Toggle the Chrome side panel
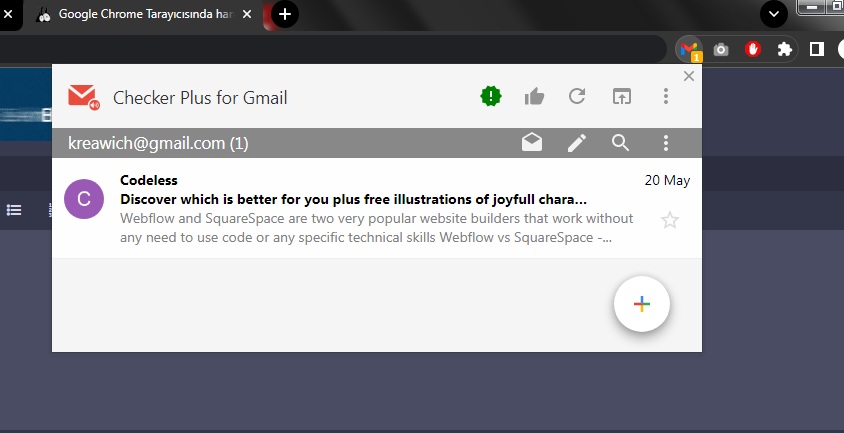The width and height of the screenshot is (844, 433). 817,50
